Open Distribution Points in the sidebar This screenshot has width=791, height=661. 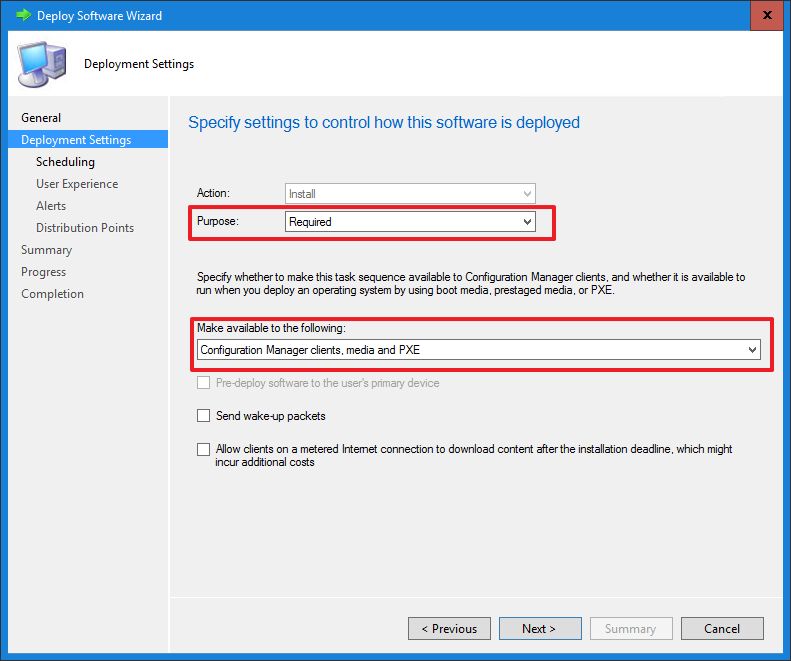(x=85, y=228)
